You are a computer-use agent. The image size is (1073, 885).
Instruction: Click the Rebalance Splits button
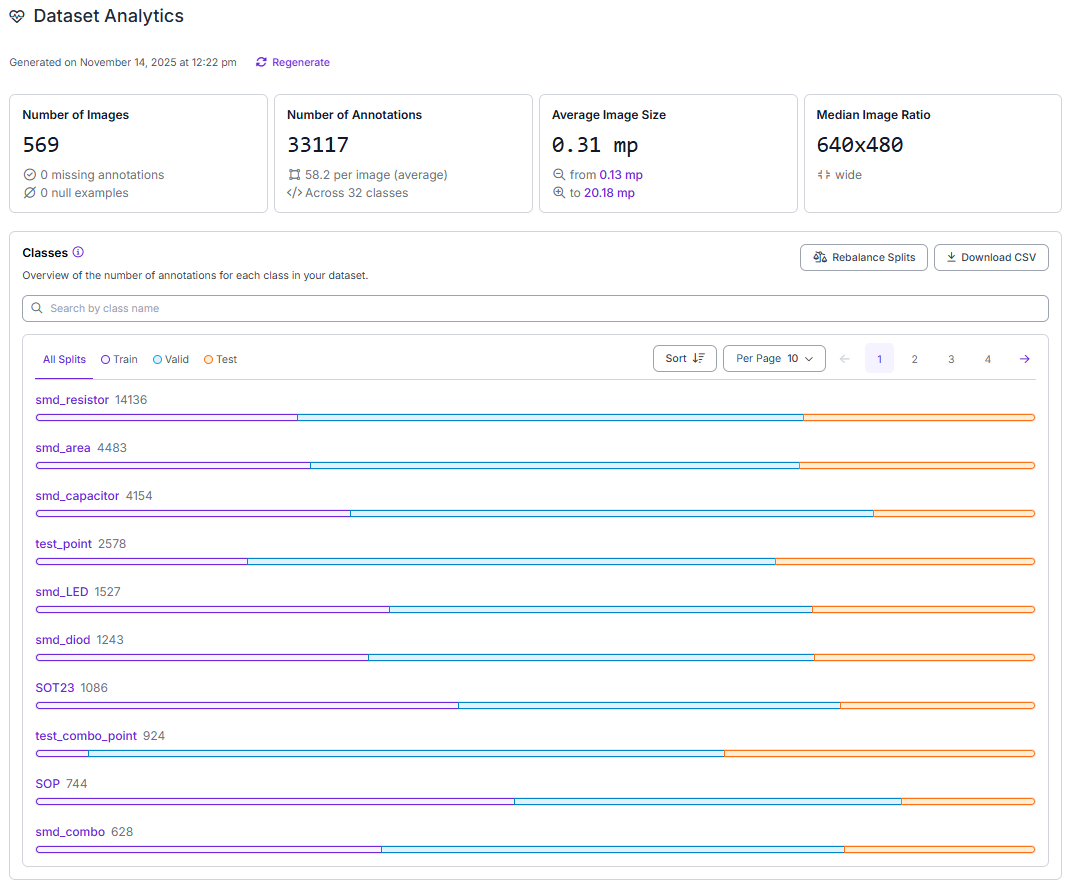coord(864,257)
